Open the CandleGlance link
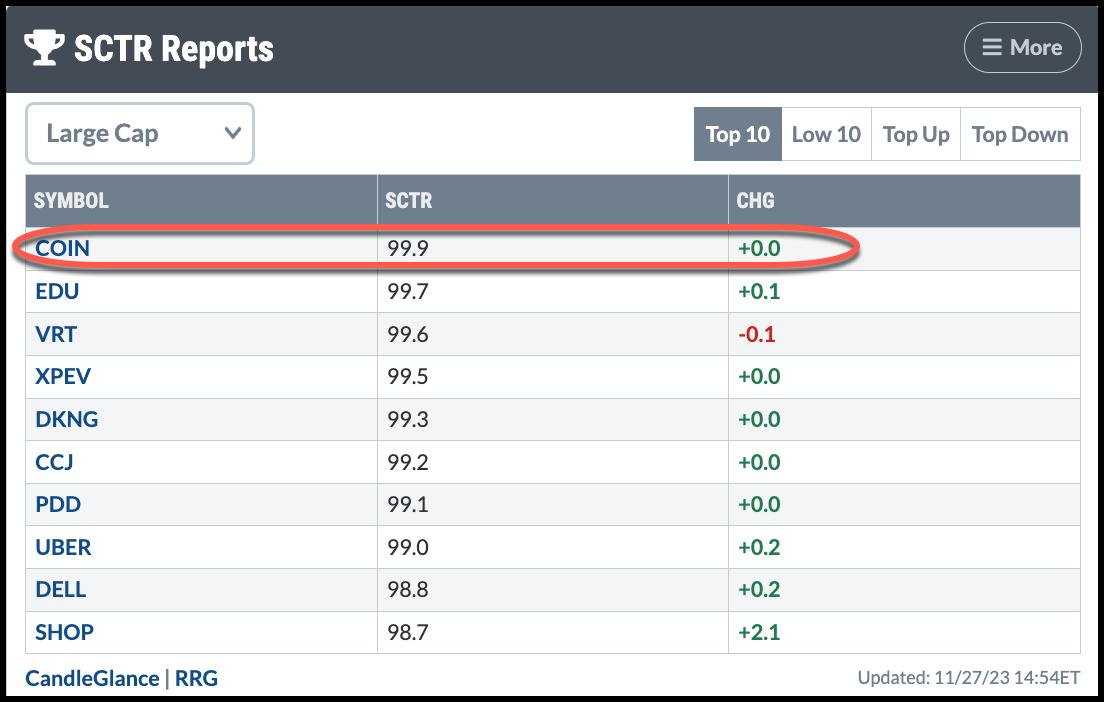Viewport: 1104px width, 702px height. (92, 678)
